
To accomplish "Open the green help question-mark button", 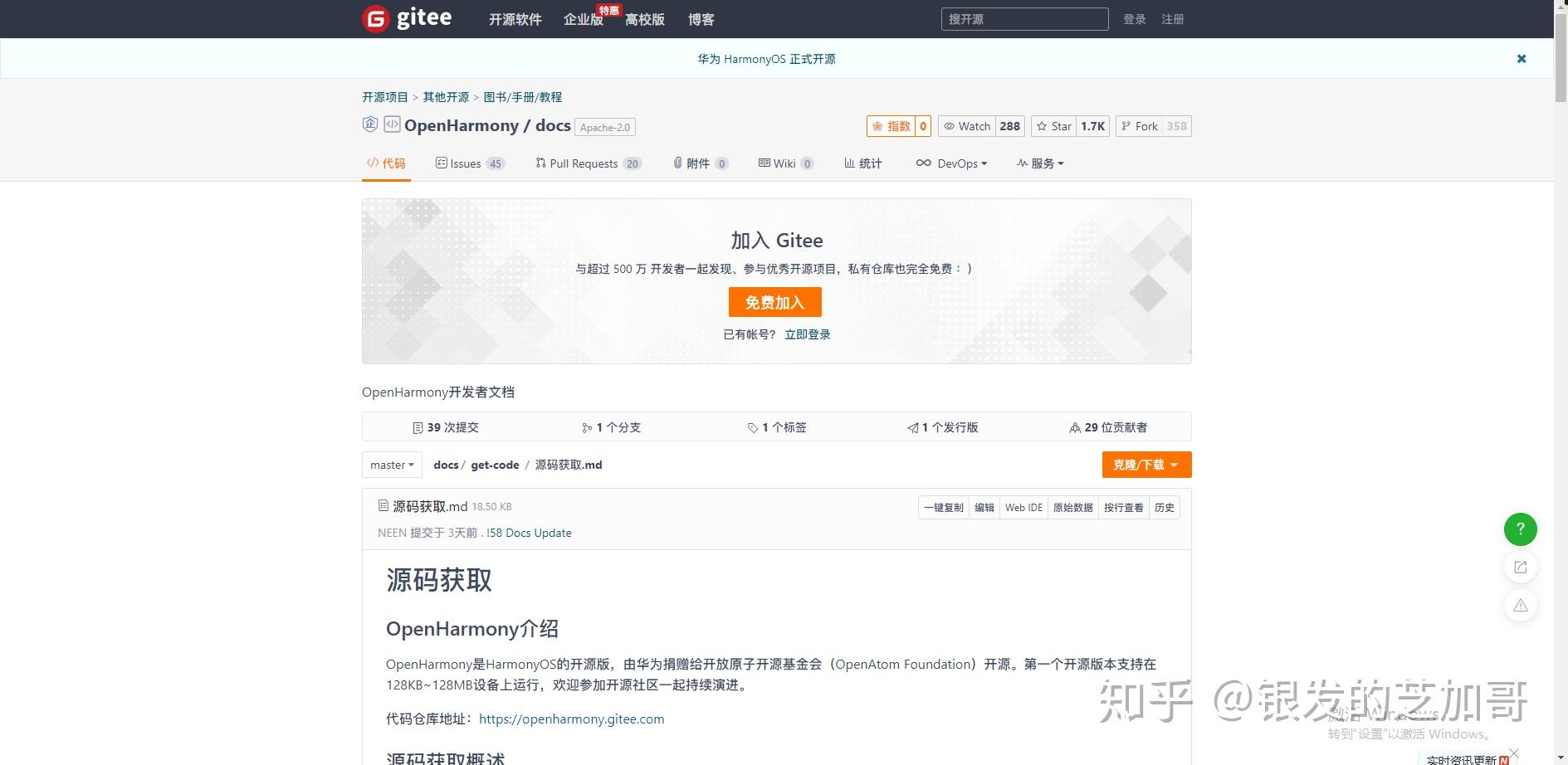I will [1520, 529].
